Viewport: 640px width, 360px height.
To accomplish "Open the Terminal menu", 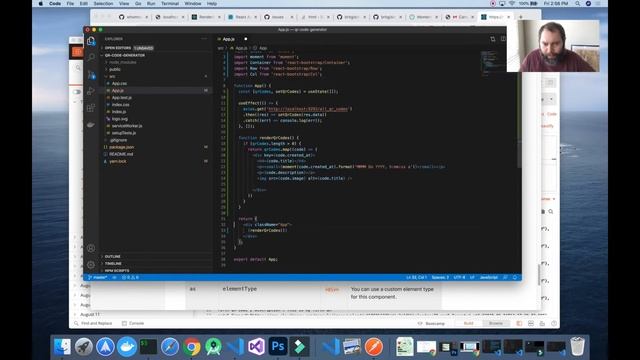I will (170, 4).
